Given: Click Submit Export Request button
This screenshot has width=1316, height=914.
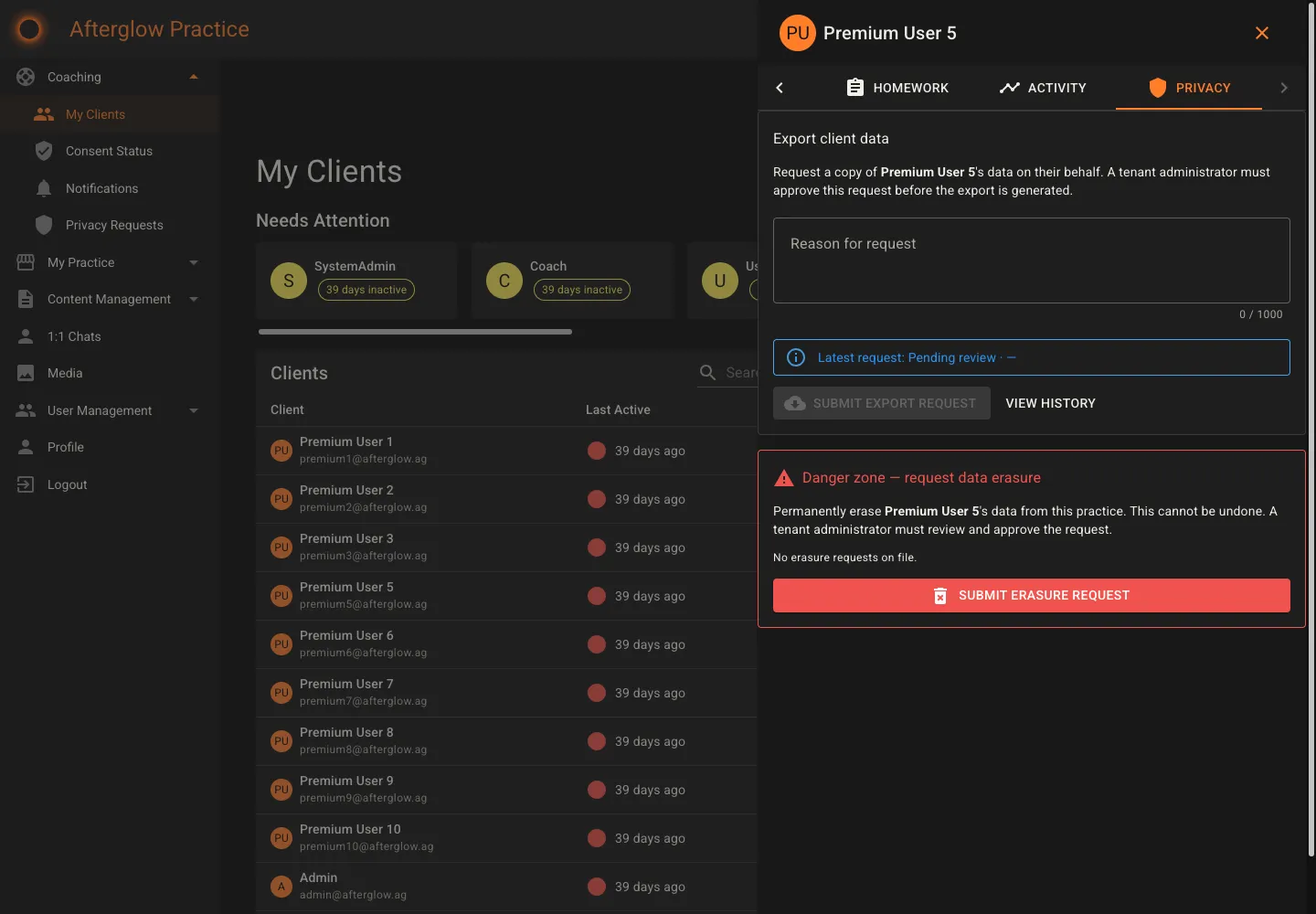Looking at the screenshot, I should (x=882, y=403).
